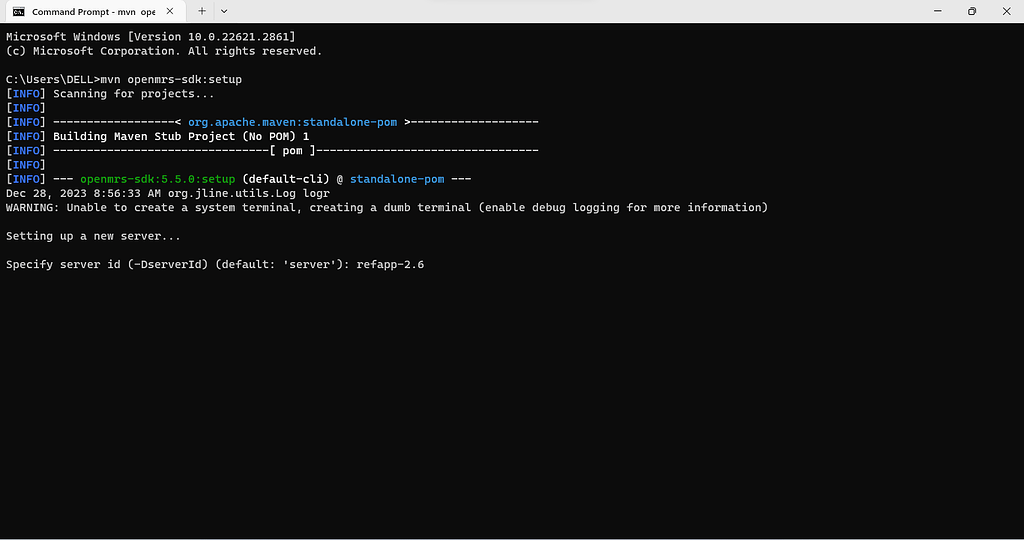Click the Building Maven Stub Project line
The height and width of the screenshot is (540, 1024).
pos(181,136)
